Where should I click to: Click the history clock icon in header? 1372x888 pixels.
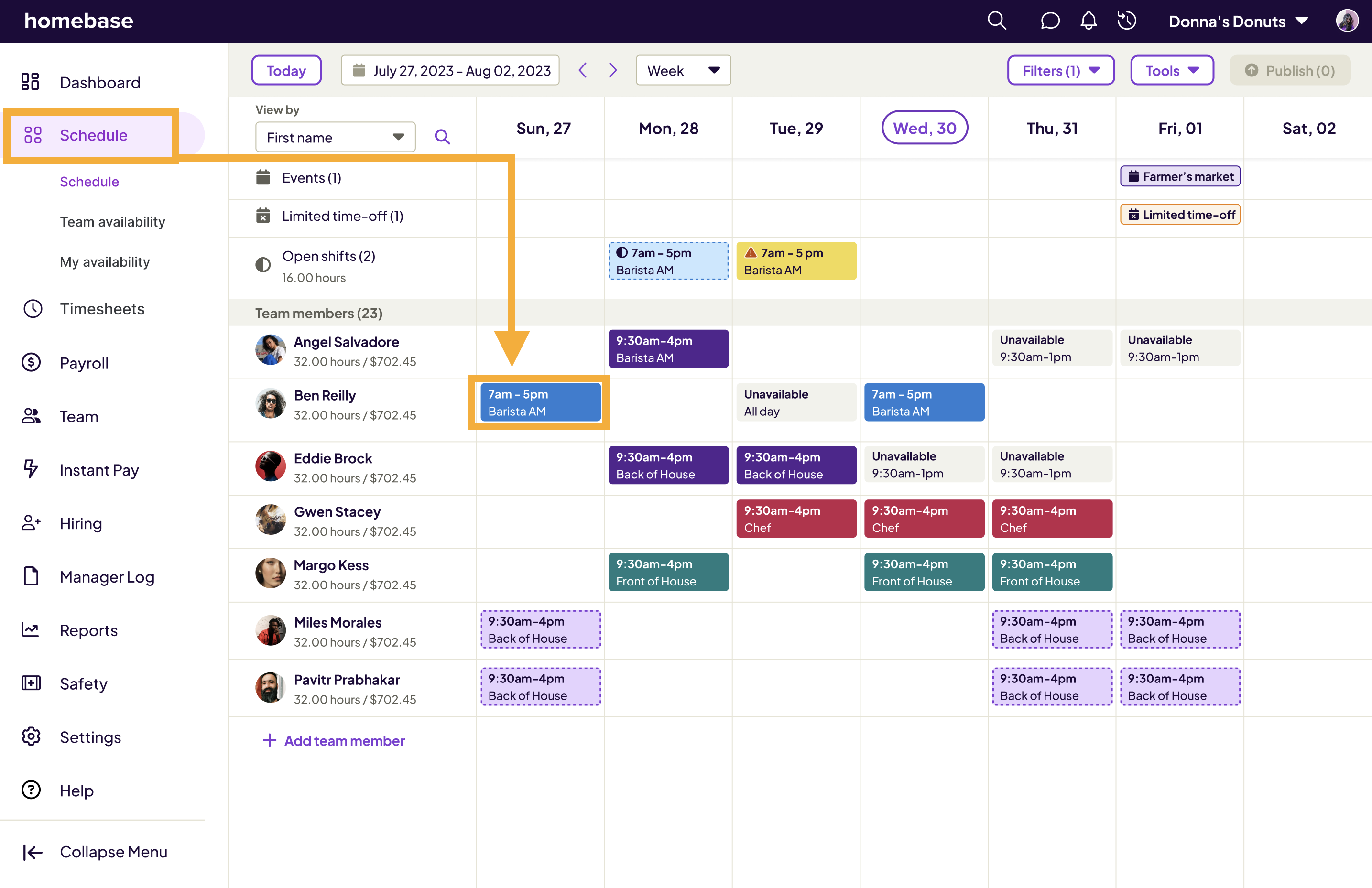[1126, 22]
